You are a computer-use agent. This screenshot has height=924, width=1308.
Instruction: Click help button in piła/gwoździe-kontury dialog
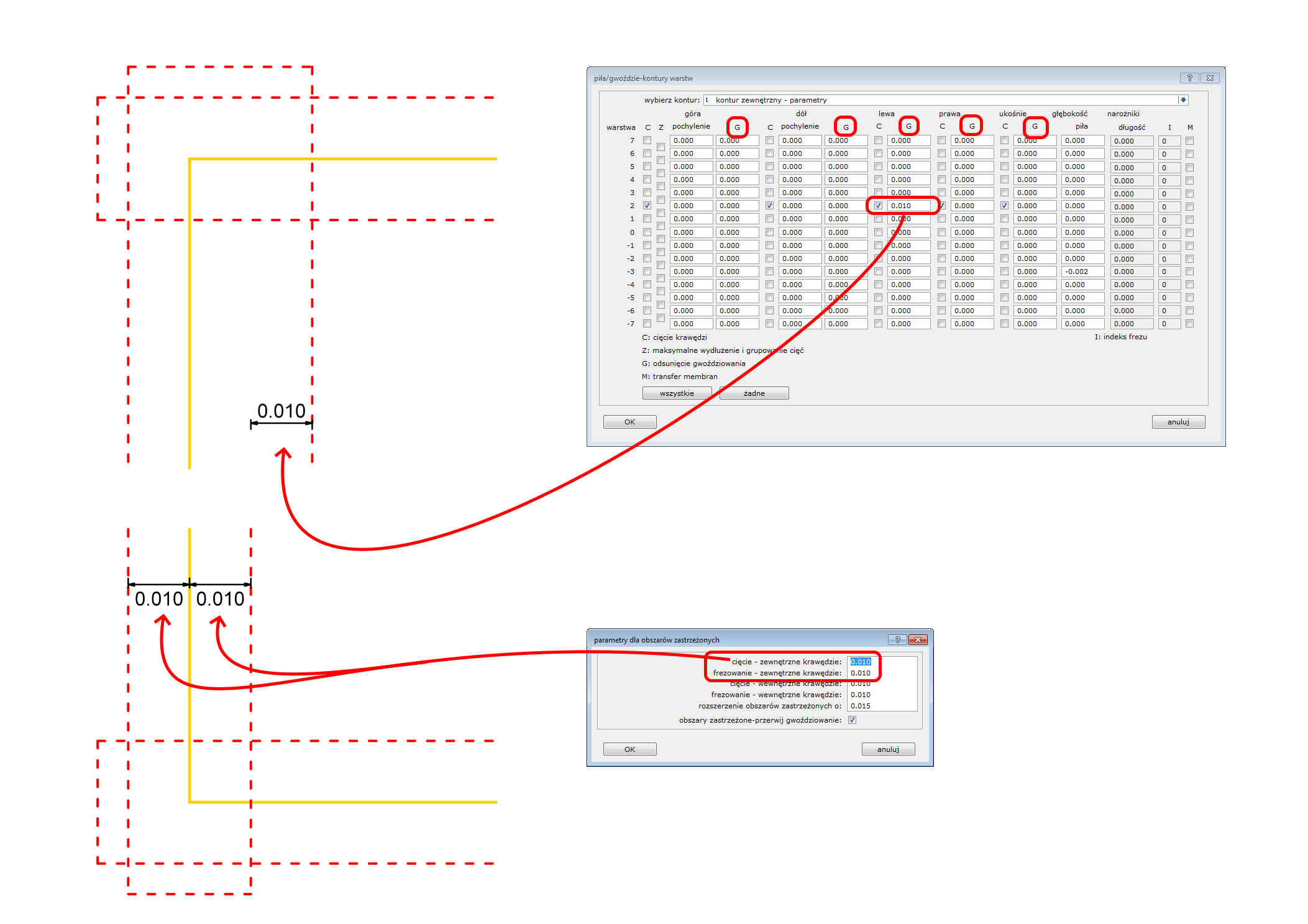coord(1189,78)
